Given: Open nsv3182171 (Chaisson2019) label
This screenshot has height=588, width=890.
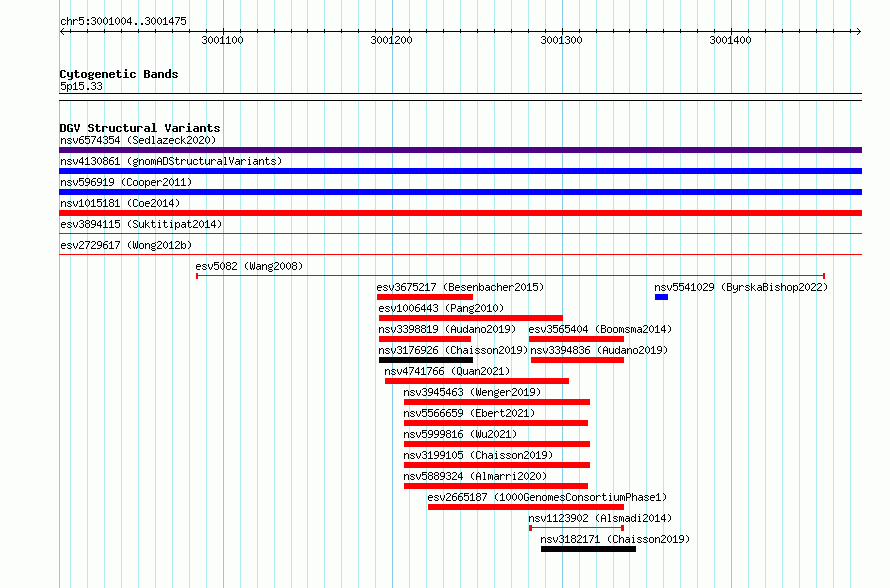Looking at the screenshot, I should (x=615, y=539).
